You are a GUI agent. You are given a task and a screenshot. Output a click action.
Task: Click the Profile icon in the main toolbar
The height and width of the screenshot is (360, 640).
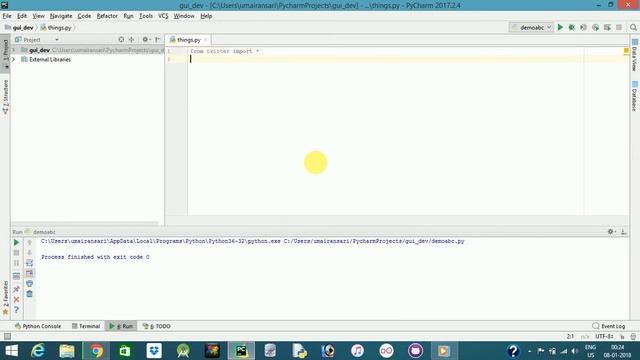pyautogui.click(x=596, y=27)
